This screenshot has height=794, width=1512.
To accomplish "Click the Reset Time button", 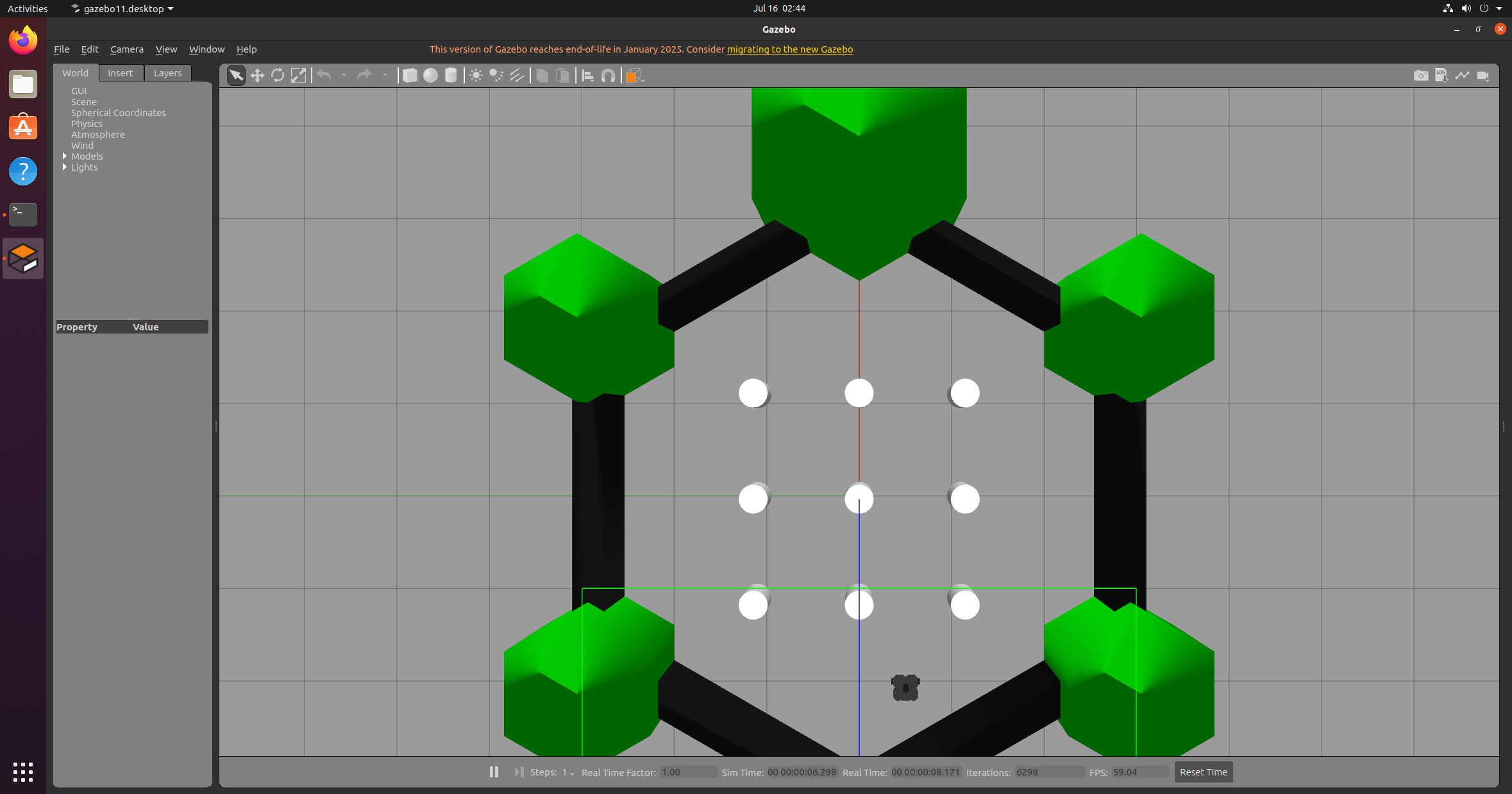I will [1203, 772].
